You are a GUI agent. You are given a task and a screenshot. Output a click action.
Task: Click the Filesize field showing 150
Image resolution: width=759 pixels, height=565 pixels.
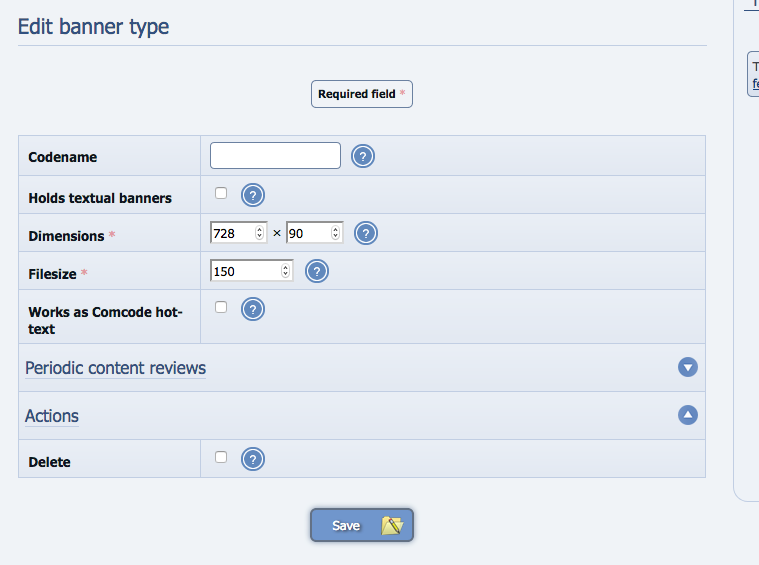[x=245, y=271]
